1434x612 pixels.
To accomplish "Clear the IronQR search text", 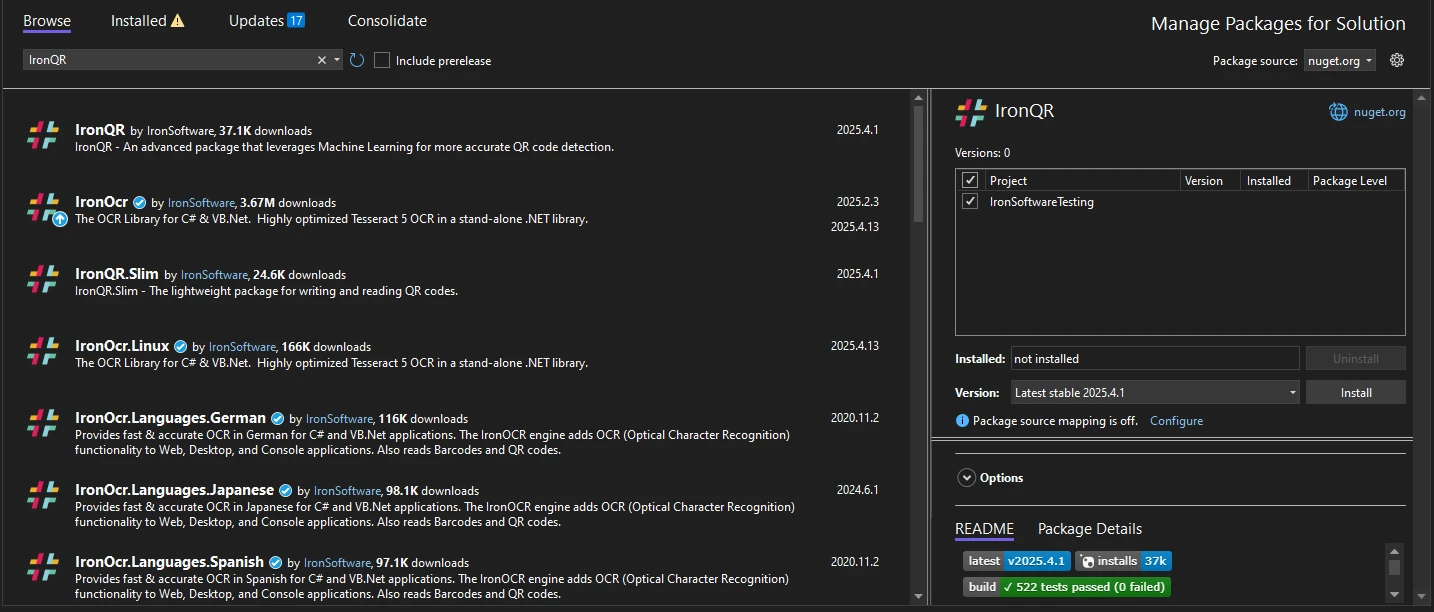I will click(x=322, y=60).
